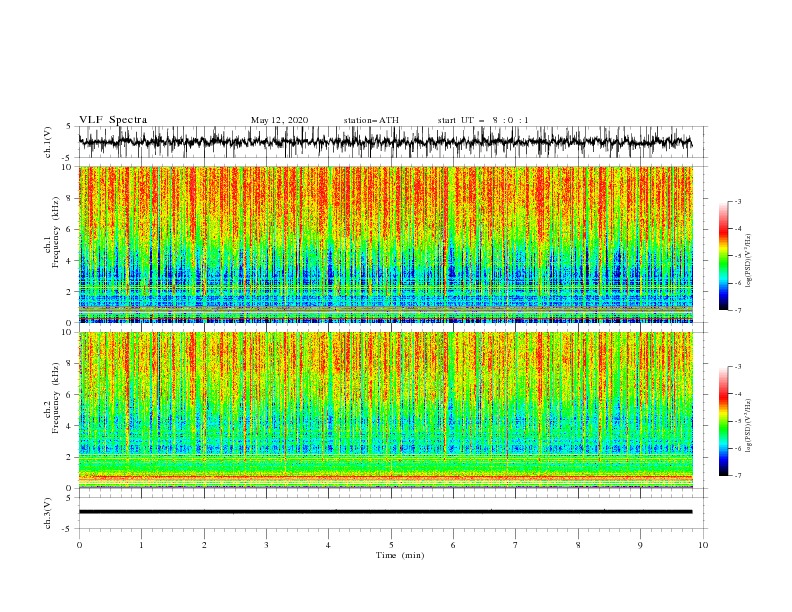Click the "2" kHz tick on ch.2 frequency axis
Screen dimensions: 792x612
[x=70, y=457]
